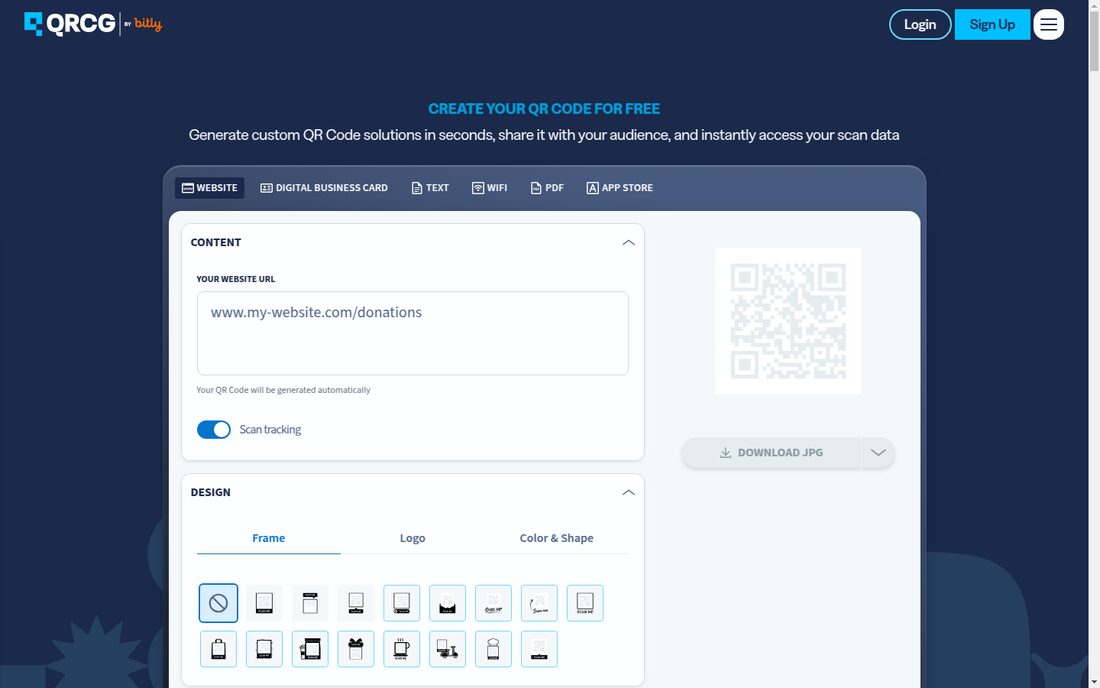Select the chef hat frame
The image size is (1100, 688).
point(493,649)
